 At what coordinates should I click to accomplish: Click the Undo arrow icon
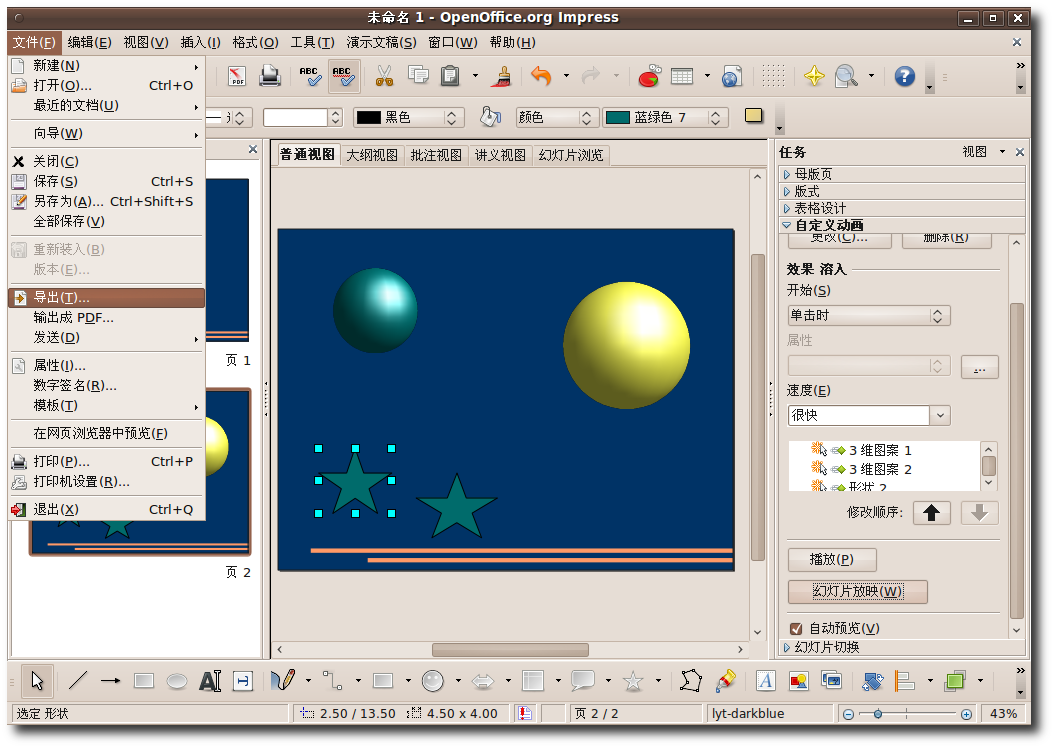tap(541, 76)
